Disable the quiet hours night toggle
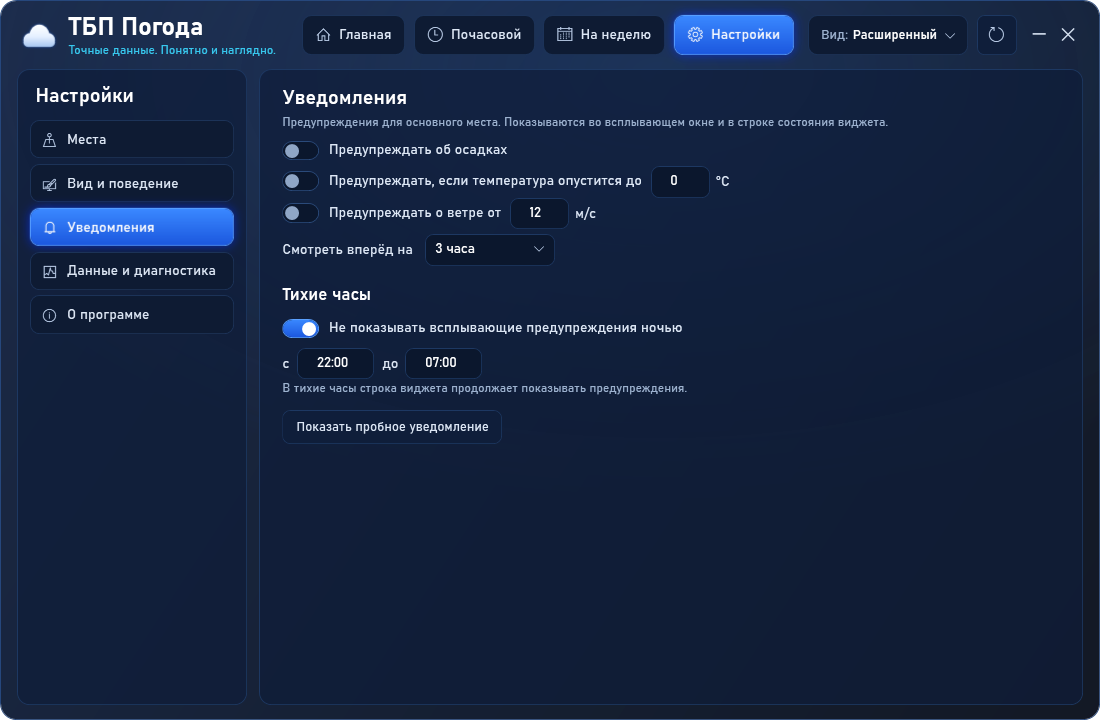The image size is (1100, 720). tap(300, 328)
